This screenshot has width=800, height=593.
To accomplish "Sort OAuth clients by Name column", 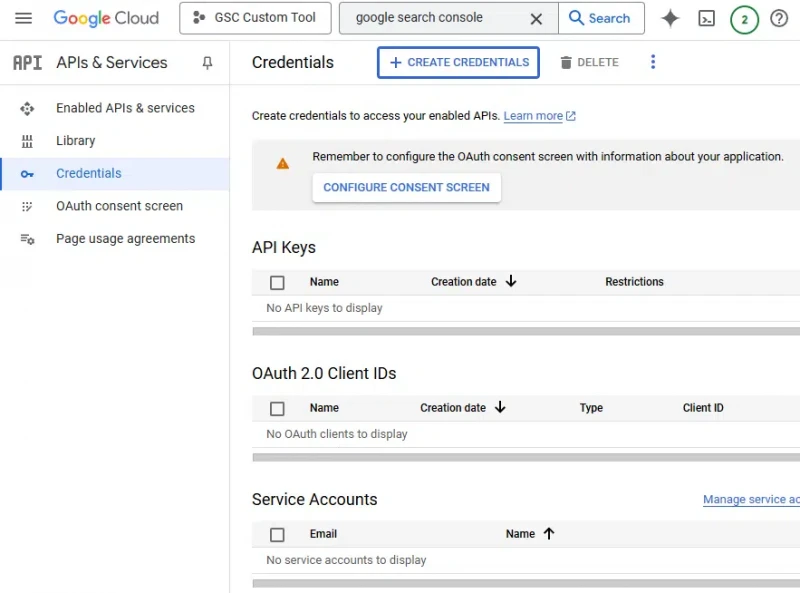I will [x=324, y=408].
